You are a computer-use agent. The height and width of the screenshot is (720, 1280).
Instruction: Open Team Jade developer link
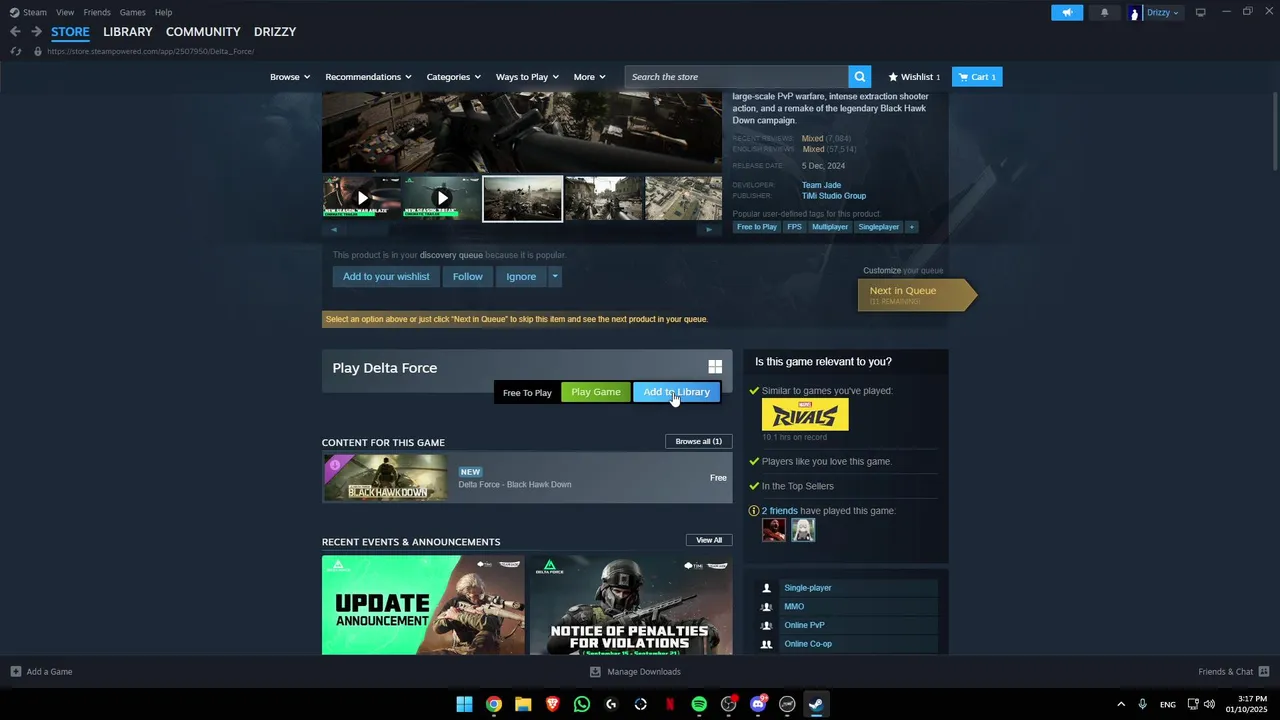821,185
